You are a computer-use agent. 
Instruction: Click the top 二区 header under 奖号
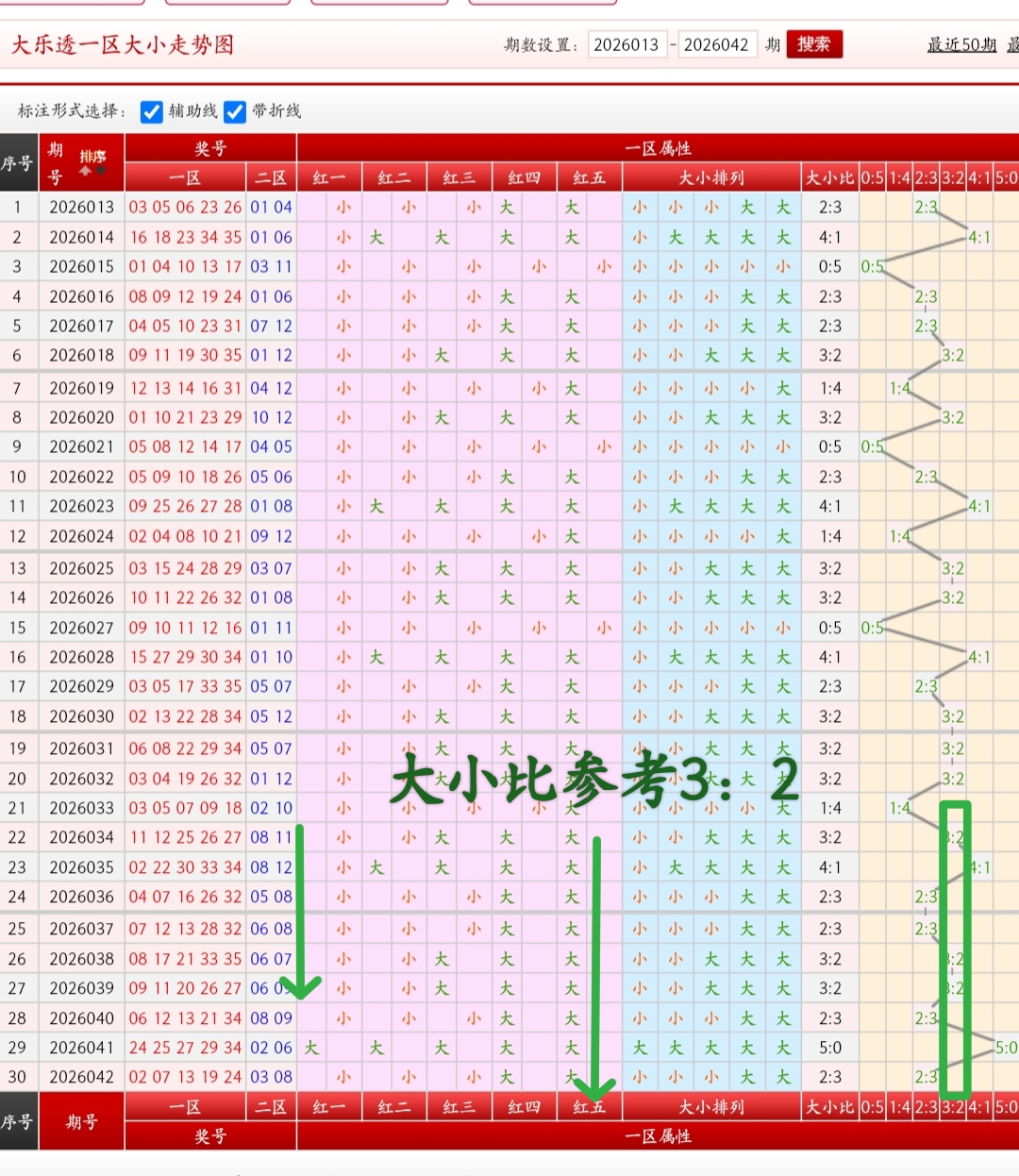coord(271,177)
